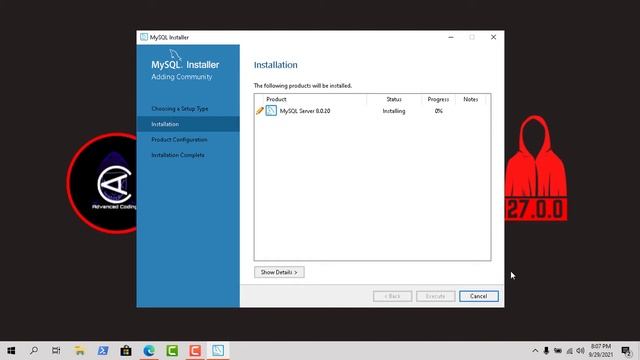Open the Windows Start menu
The width and height of the screenshot is (640, 360).
tap(11, 351)
